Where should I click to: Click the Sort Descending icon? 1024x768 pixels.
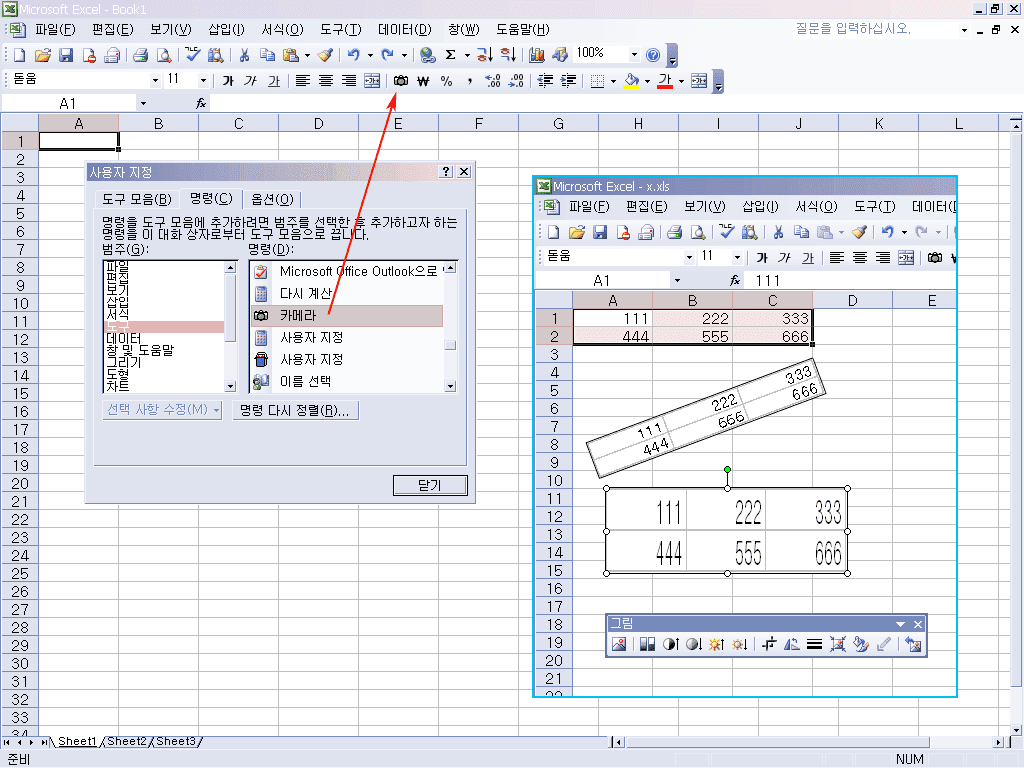508,55
